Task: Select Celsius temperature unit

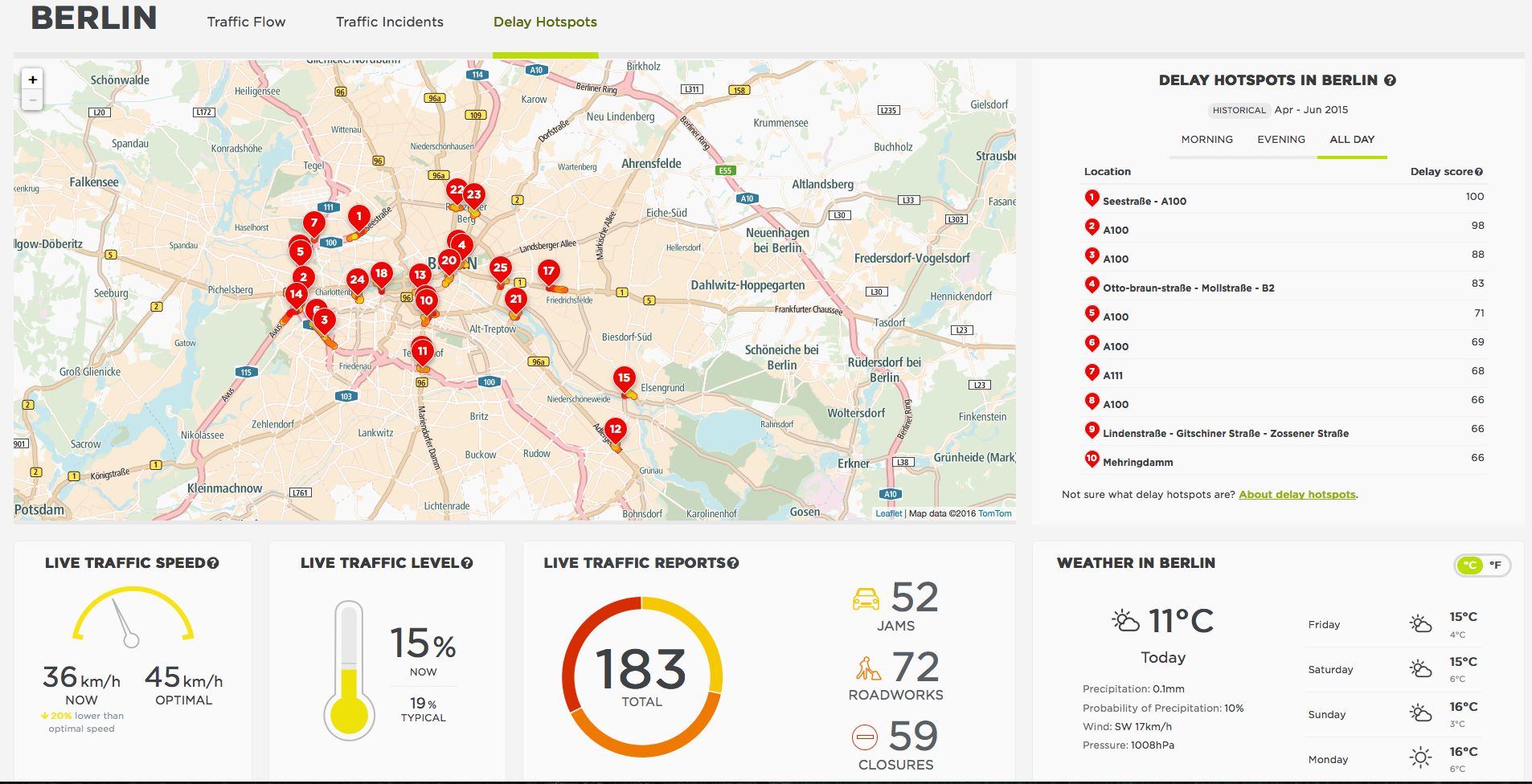Action: pos(1470,565)
